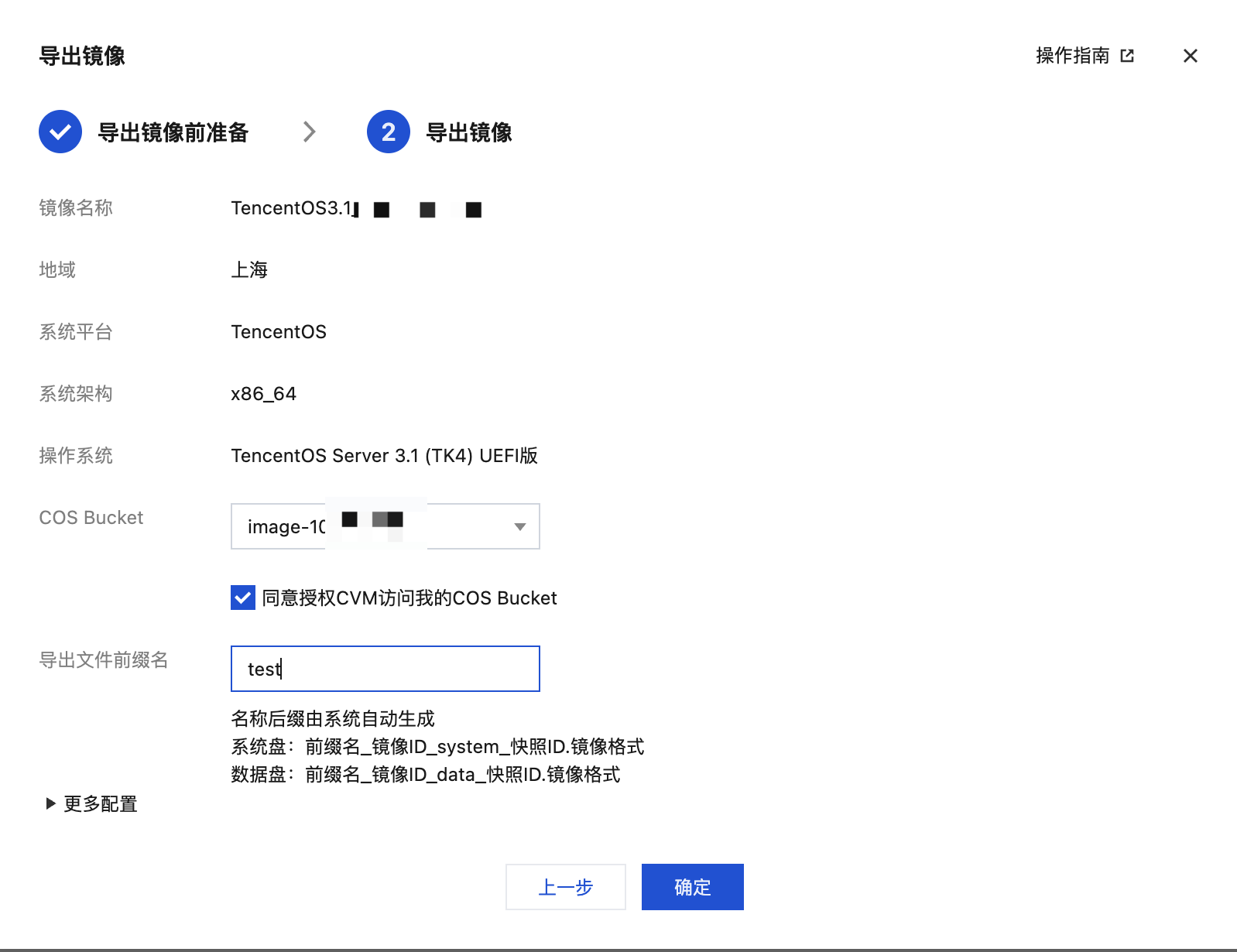Viewport: 1237px width, 952px height.
Task: Click the TencentOS Server 3.1 (TK4) UEFI版 text
Action: tap(384, 455)
